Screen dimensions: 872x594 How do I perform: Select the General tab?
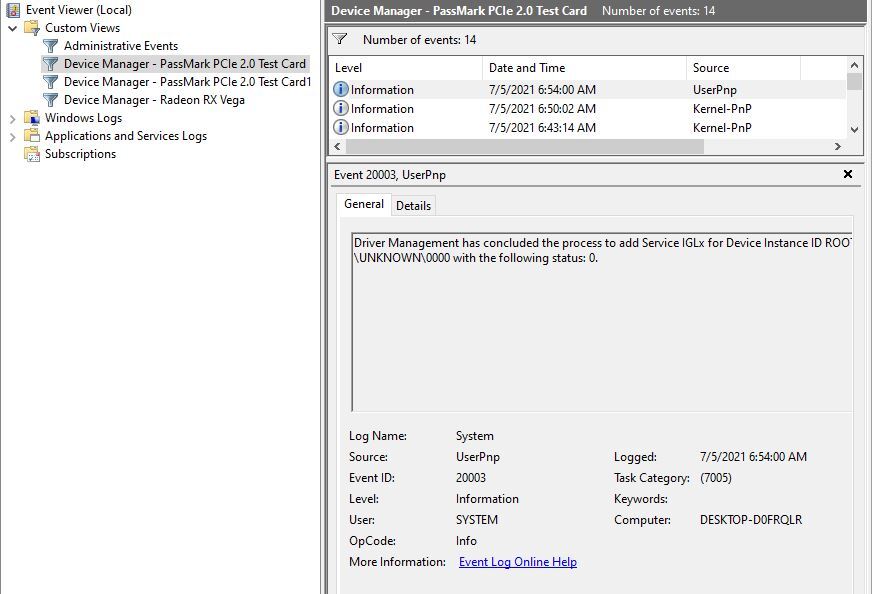[x=364, y=204]
